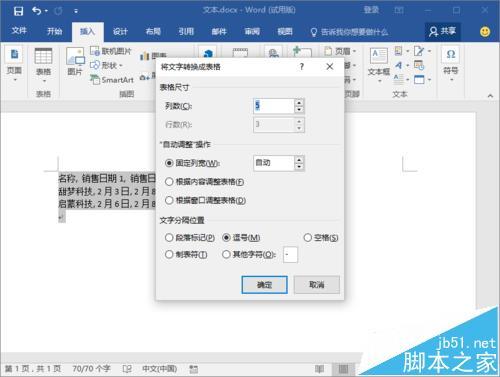
Task: Open the 视图 View tab
Action: click(x=285, y=32)
